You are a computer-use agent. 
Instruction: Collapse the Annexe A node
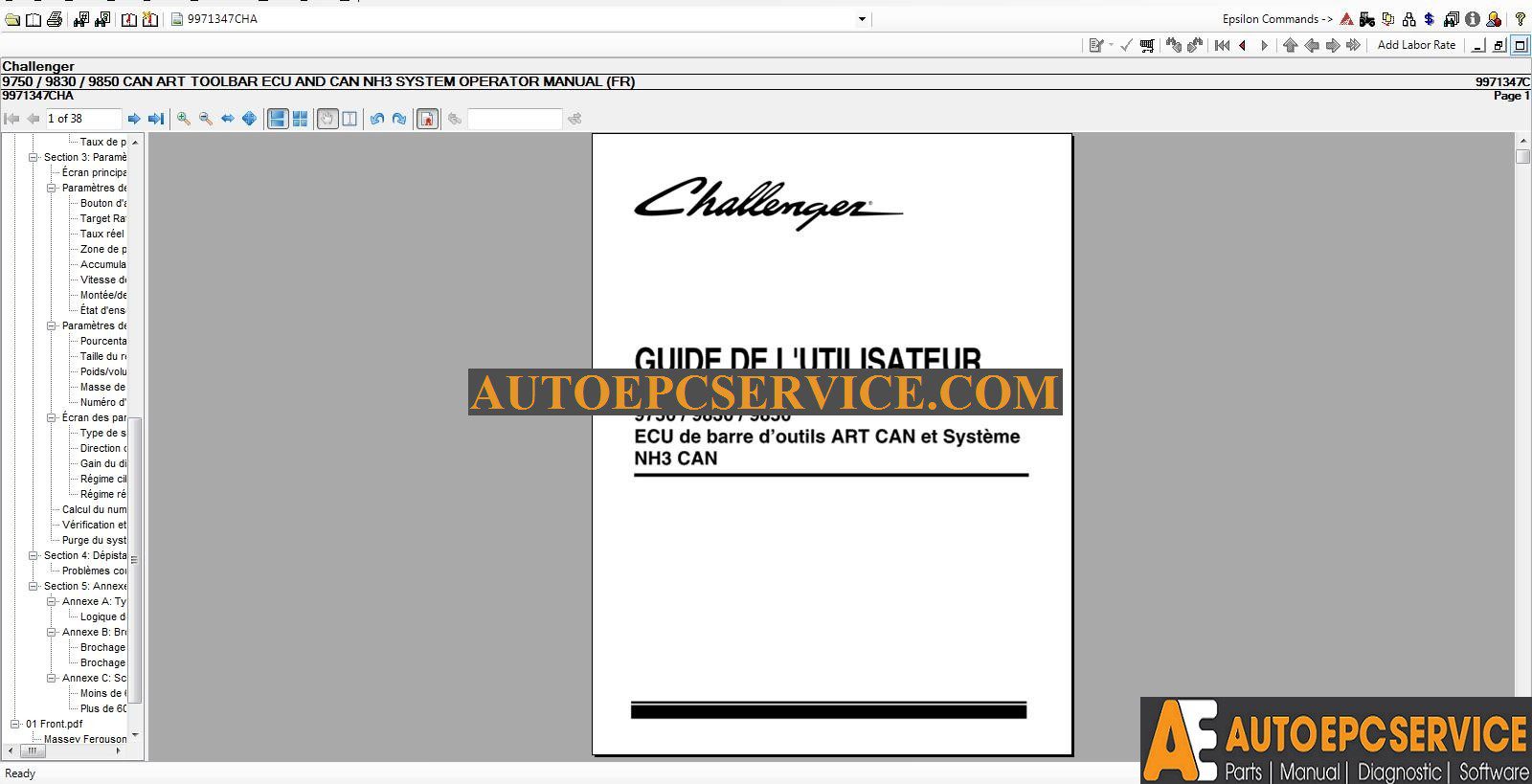coord(52,601)
